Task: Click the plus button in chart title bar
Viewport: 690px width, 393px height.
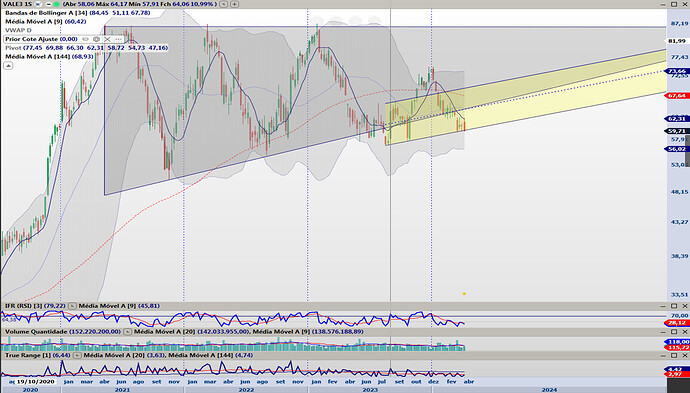Action: tap(235, 4)
